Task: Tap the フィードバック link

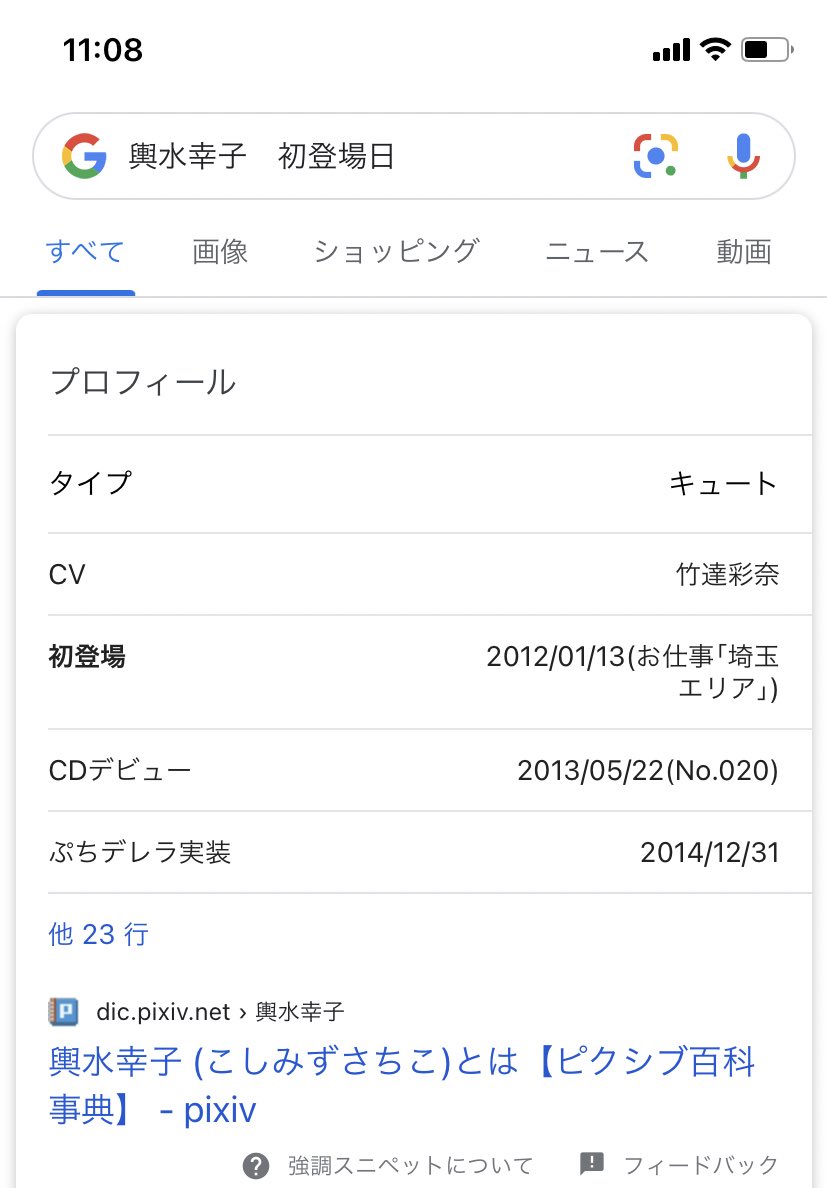Action: (701, 1165)
